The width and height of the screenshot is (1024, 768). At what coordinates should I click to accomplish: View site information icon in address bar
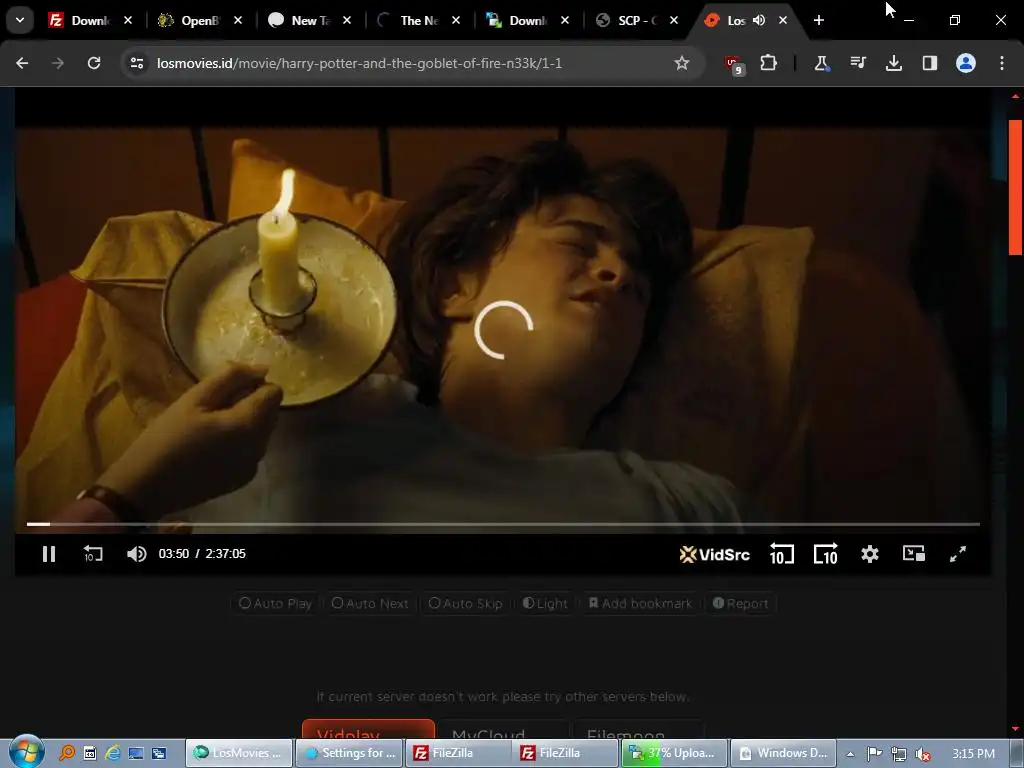pos(136,63)
